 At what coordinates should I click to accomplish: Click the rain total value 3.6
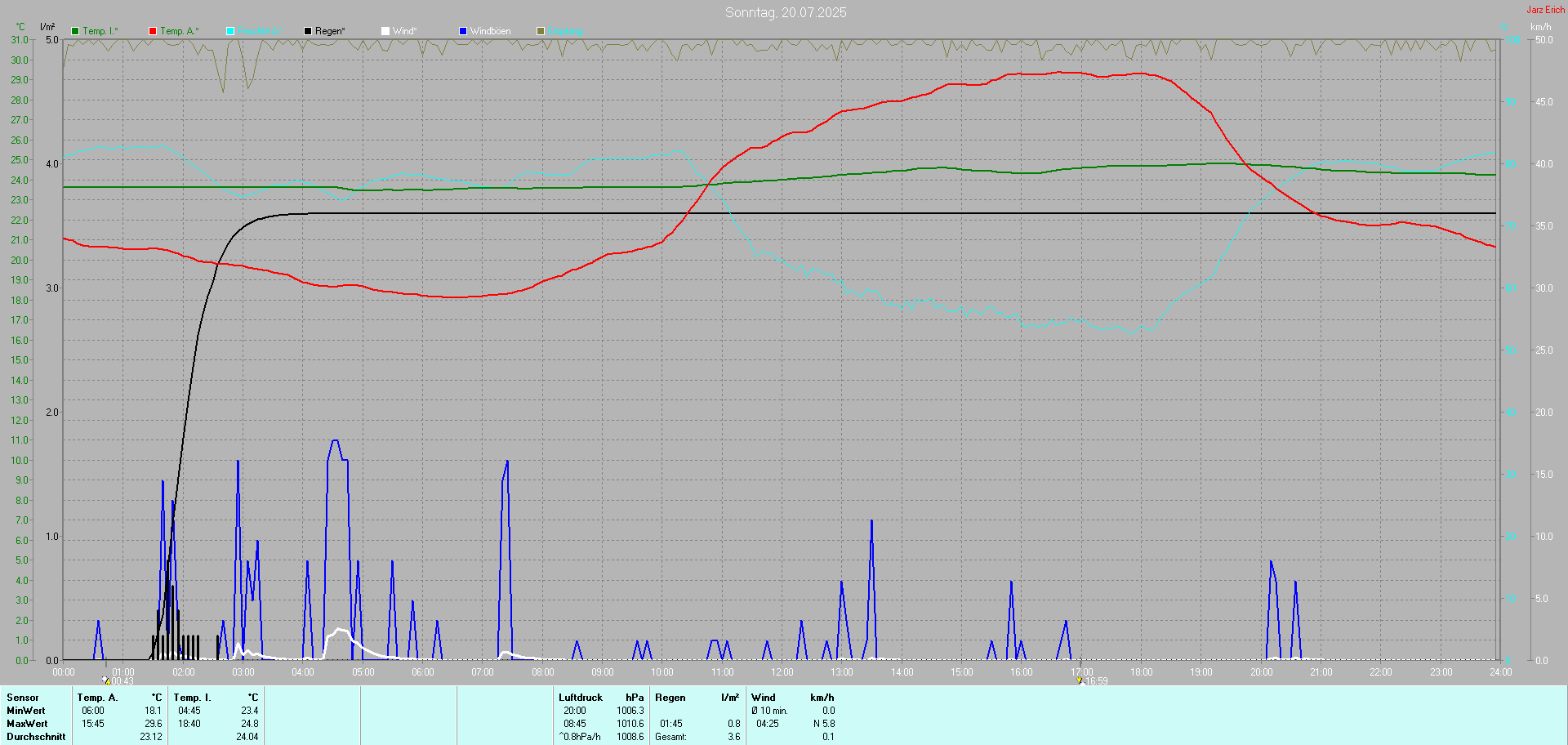click(734, 737)
